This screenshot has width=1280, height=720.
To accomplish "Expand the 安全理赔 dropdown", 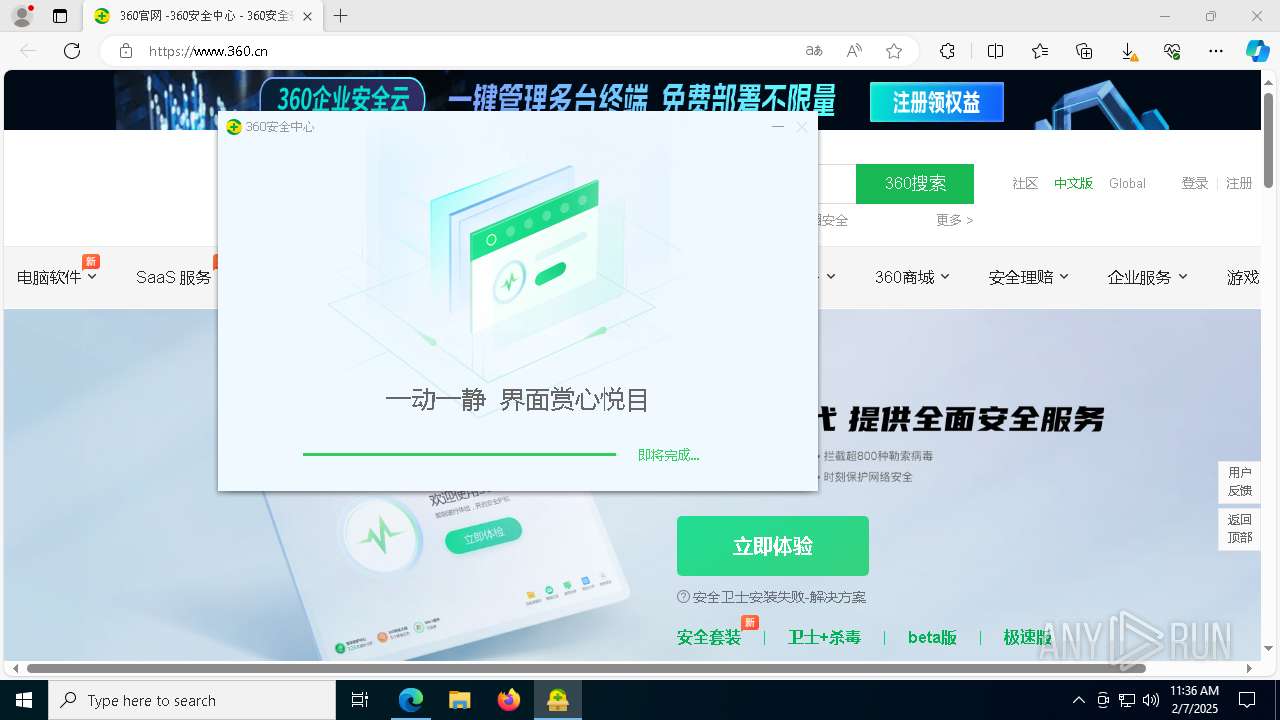I will (1029, 277).
